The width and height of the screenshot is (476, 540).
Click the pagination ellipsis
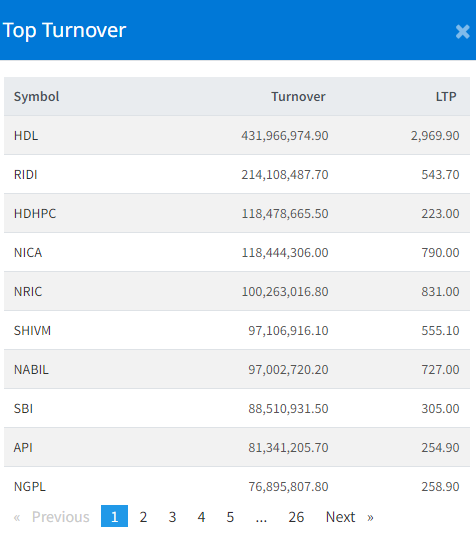click(x=261, y=517)
